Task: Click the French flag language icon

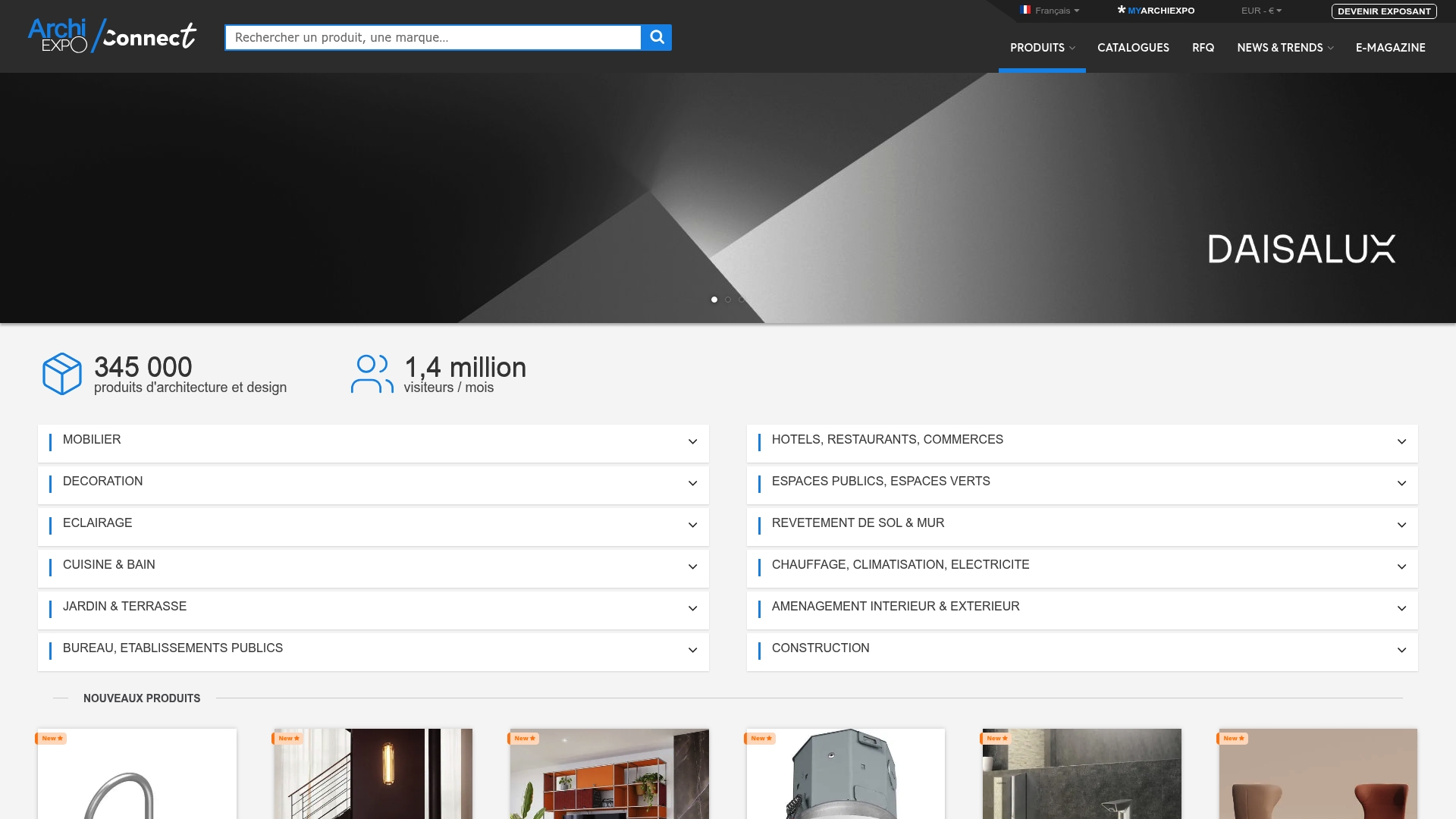Action: (1025, 10)
